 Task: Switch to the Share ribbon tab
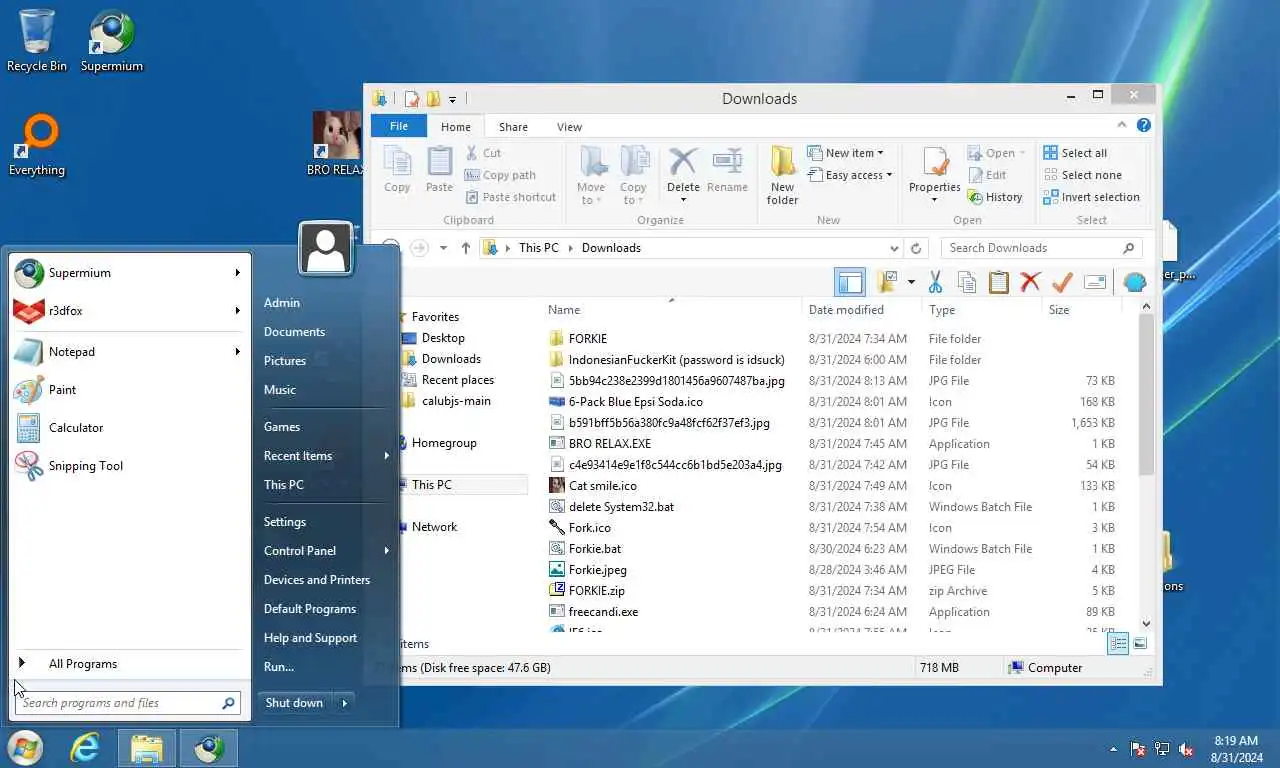[513, 127]
